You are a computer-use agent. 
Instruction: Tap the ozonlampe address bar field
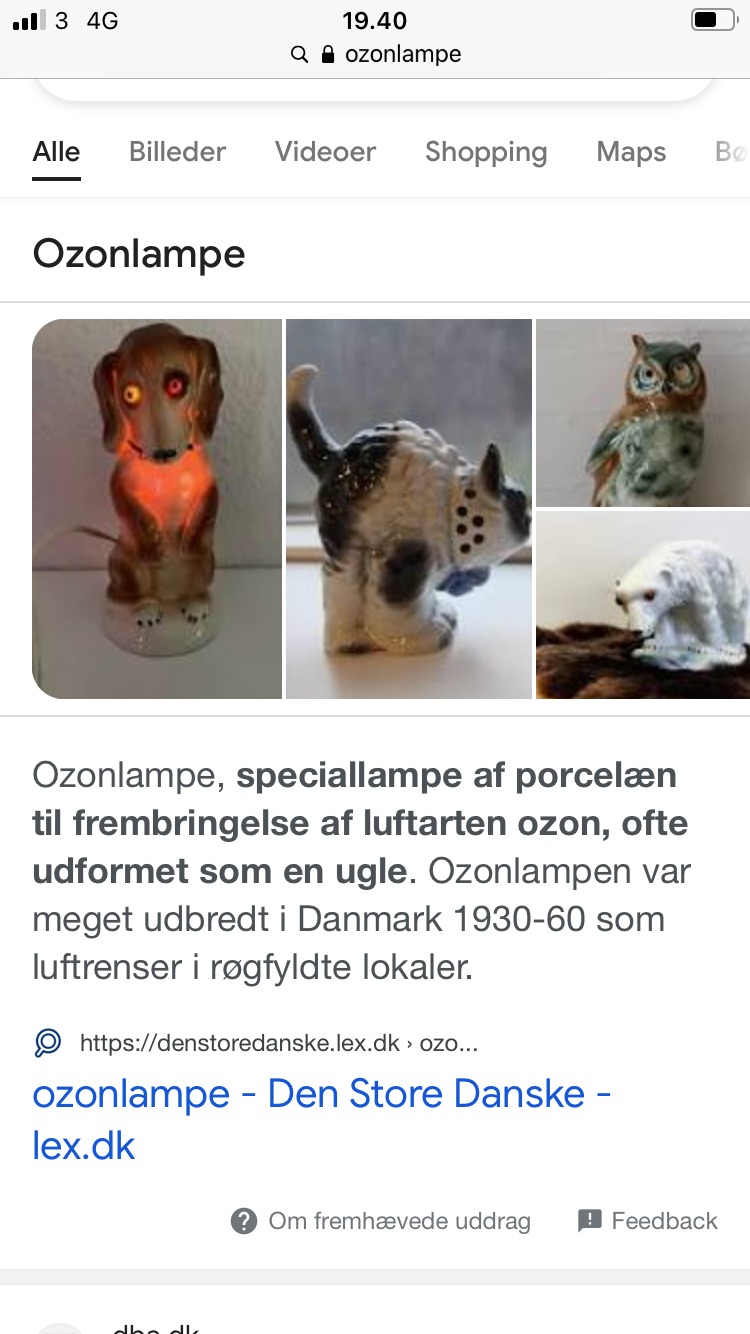pyautogui.click(x=375, y=54)
